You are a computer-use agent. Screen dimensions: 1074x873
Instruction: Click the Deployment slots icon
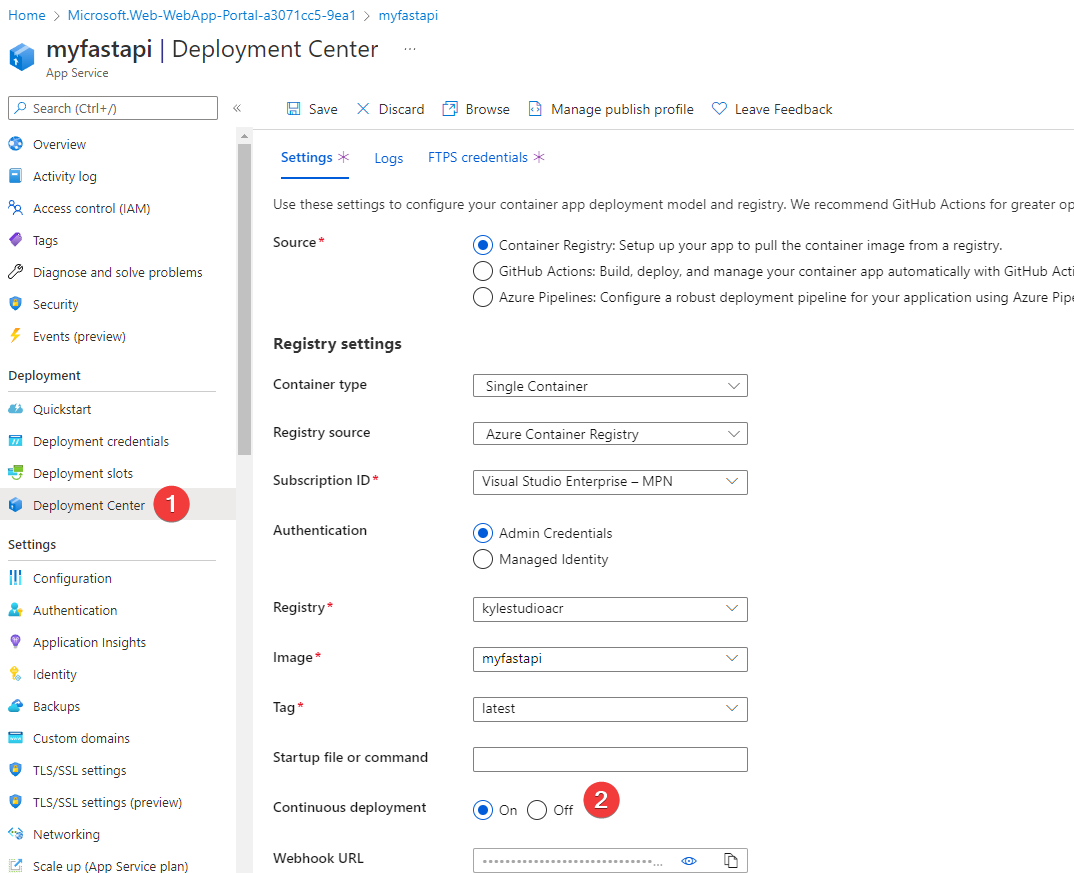pyautogui.click(x=15, y=472)
